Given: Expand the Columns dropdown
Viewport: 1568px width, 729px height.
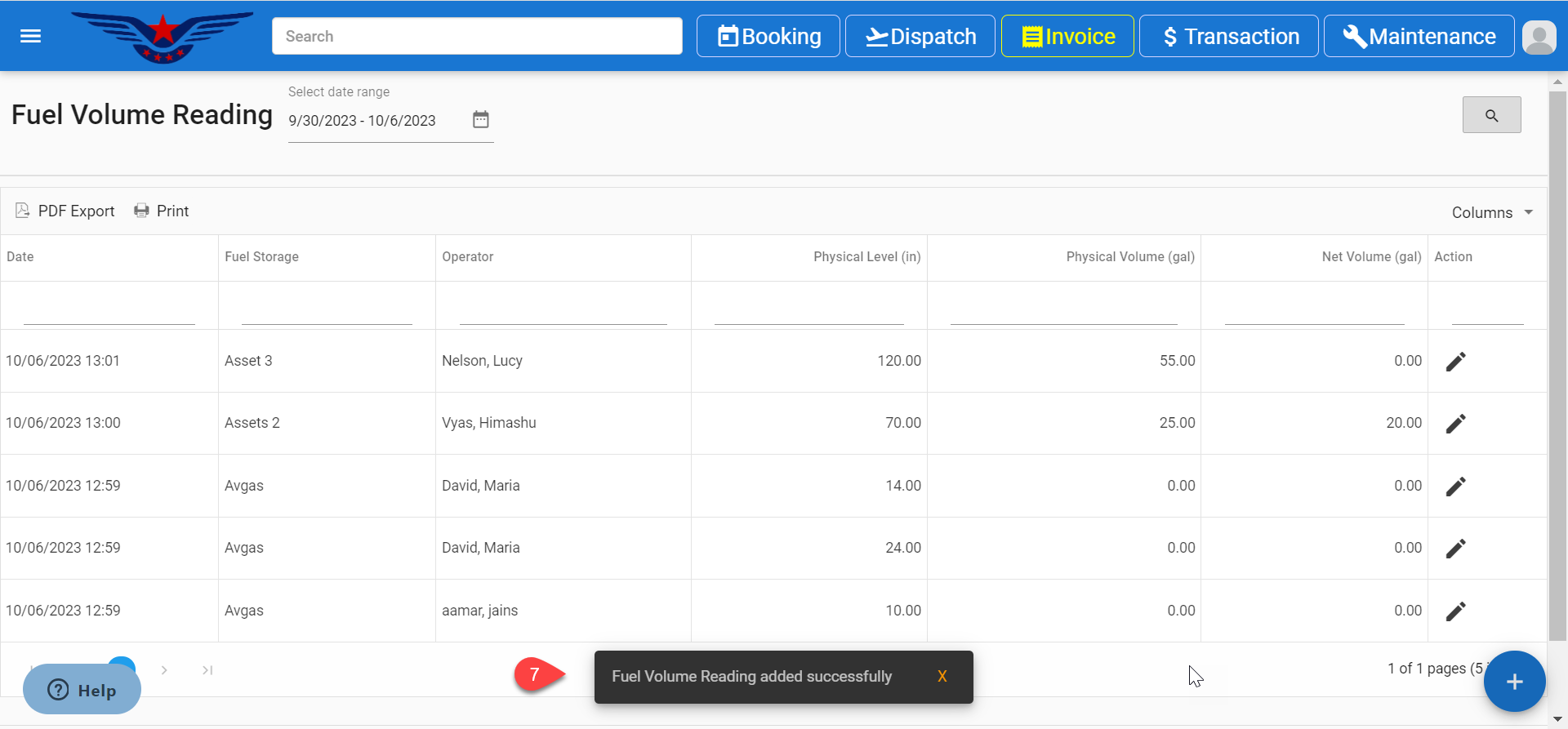Looking at the screenshot, I should pos(1491,212).
